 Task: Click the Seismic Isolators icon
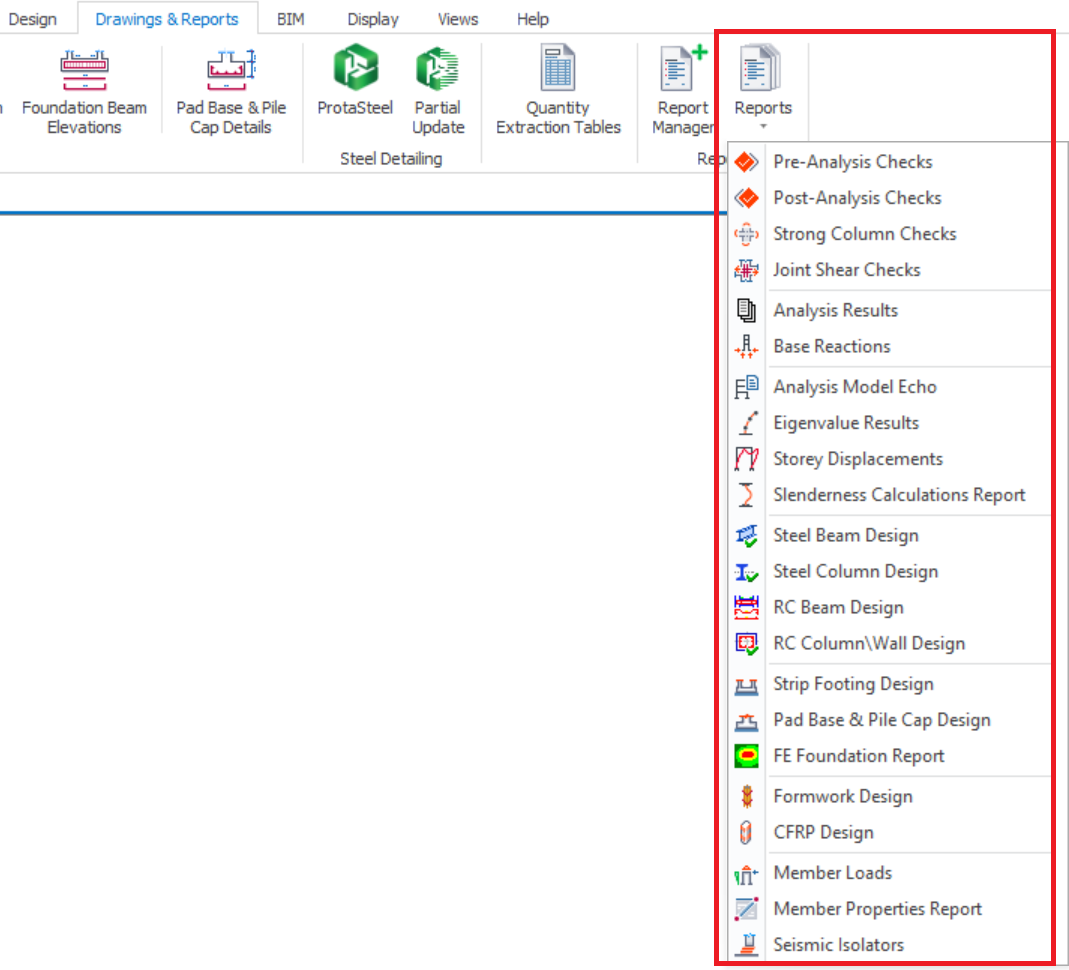pyautogui.click(x=746, y=944)
